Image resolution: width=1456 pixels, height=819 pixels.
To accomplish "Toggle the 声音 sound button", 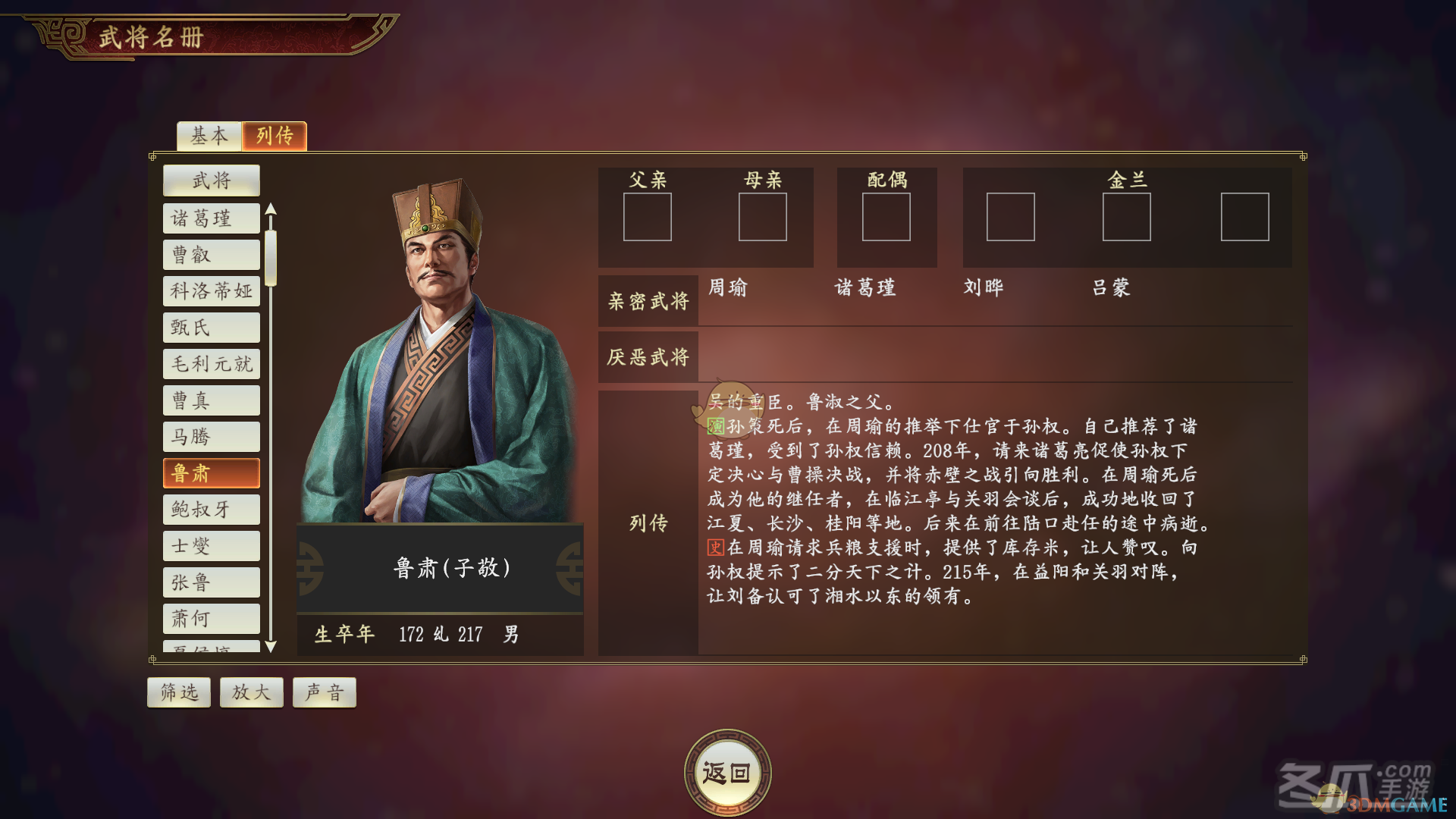I will (325, 692).
